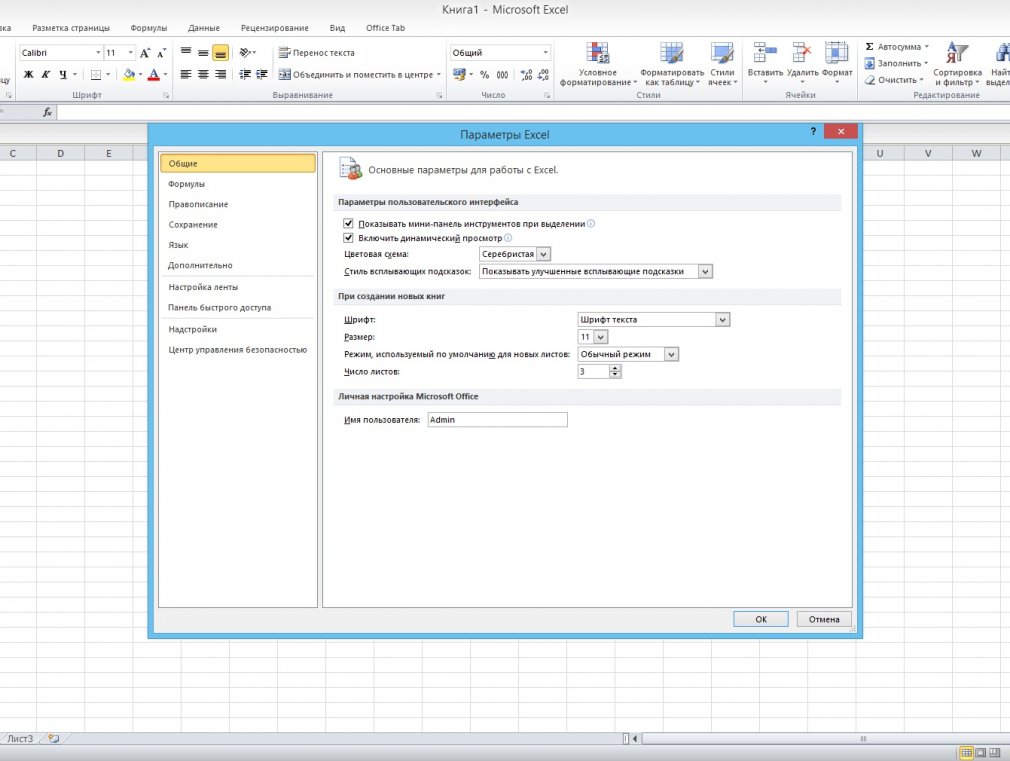This screenshot has height=761, width=1010.
Task: Select Формулы category in options list
Action: tap(238, 184)
